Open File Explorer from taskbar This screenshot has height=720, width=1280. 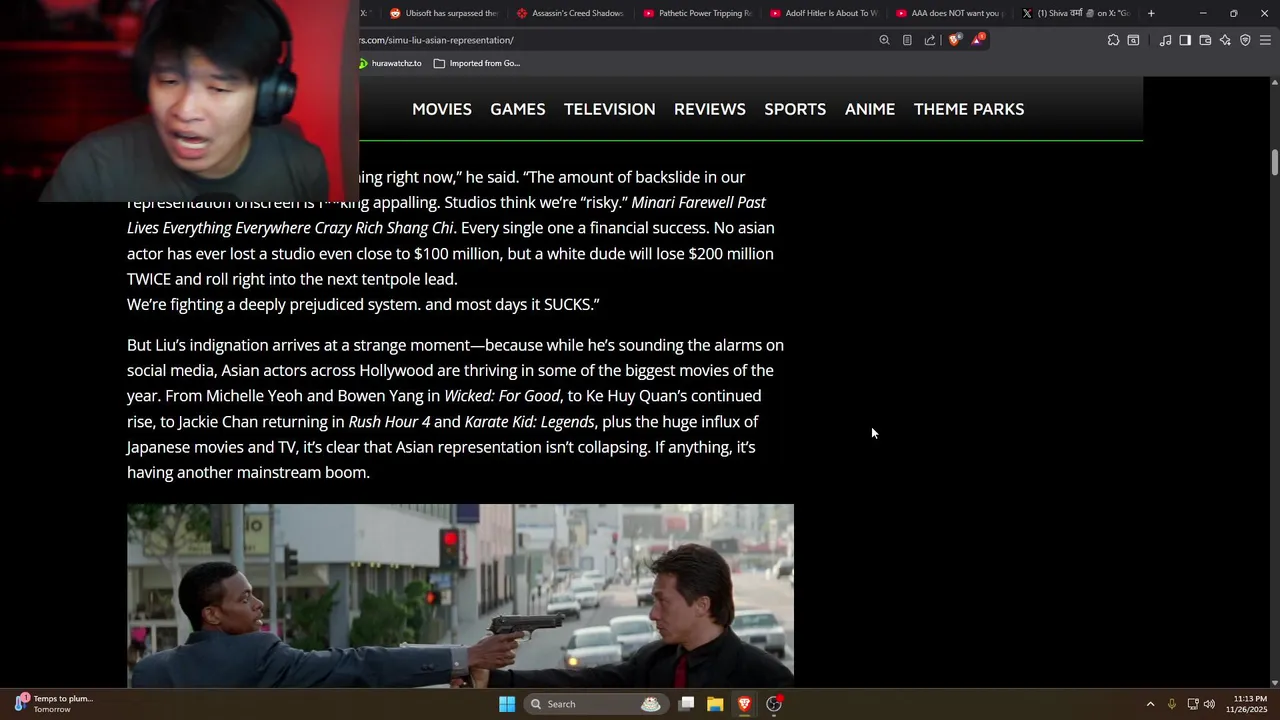715,704
